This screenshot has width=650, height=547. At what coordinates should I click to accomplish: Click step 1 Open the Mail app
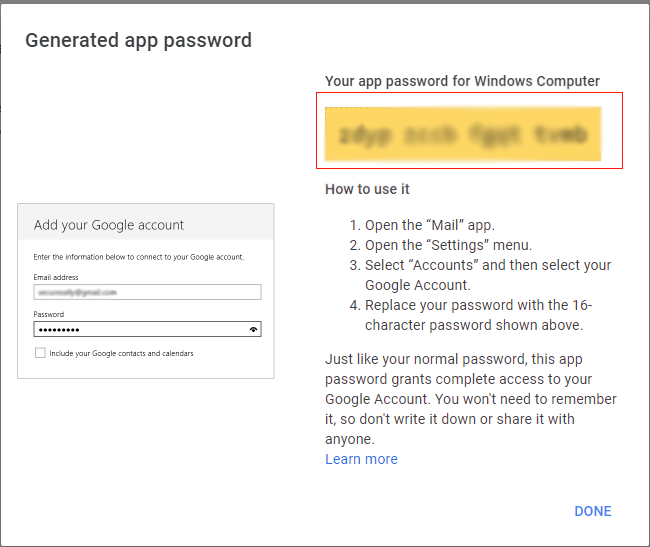click(x=422, y=225)
